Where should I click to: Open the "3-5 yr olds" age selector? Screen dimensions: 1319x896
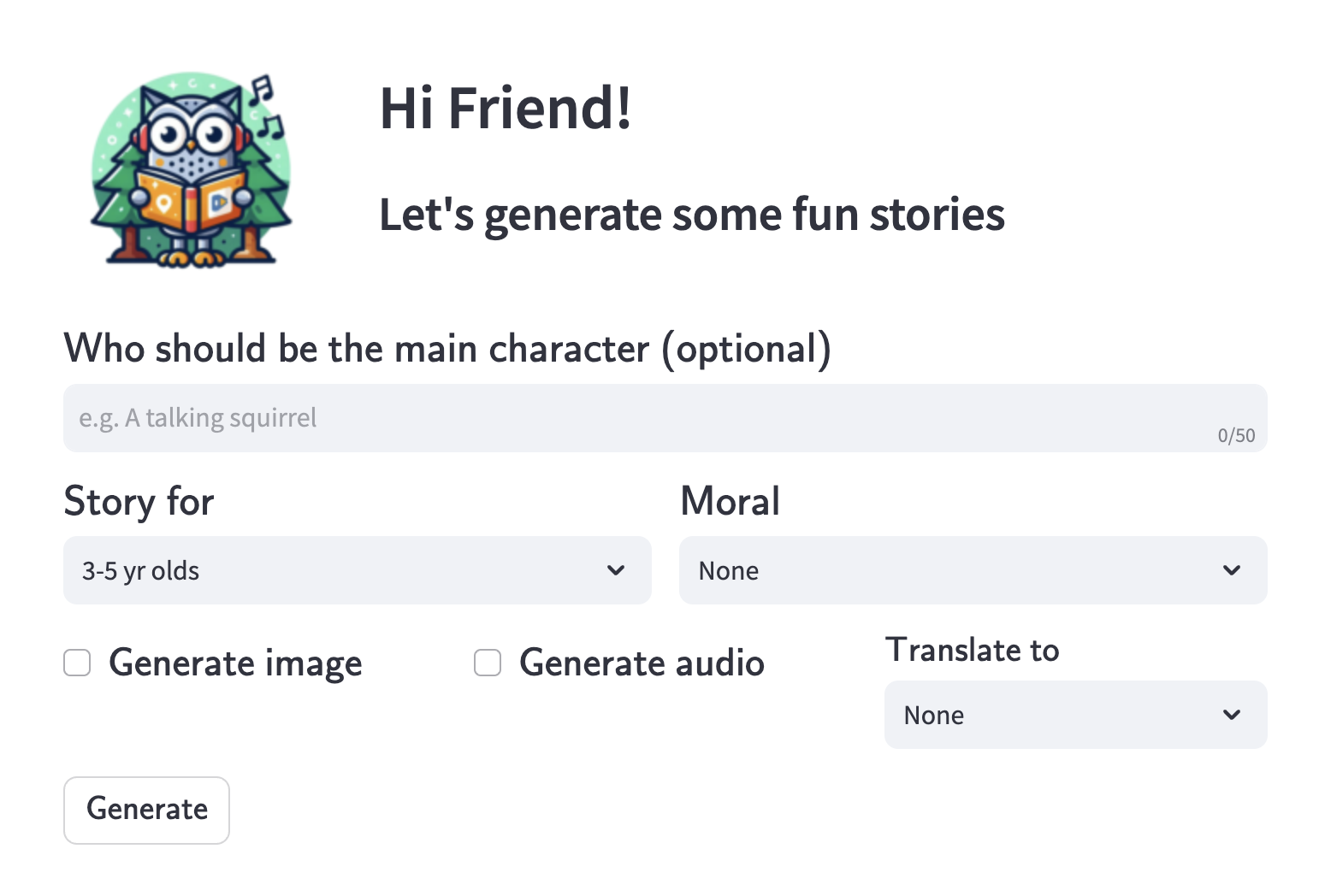[x=342, y=570]
